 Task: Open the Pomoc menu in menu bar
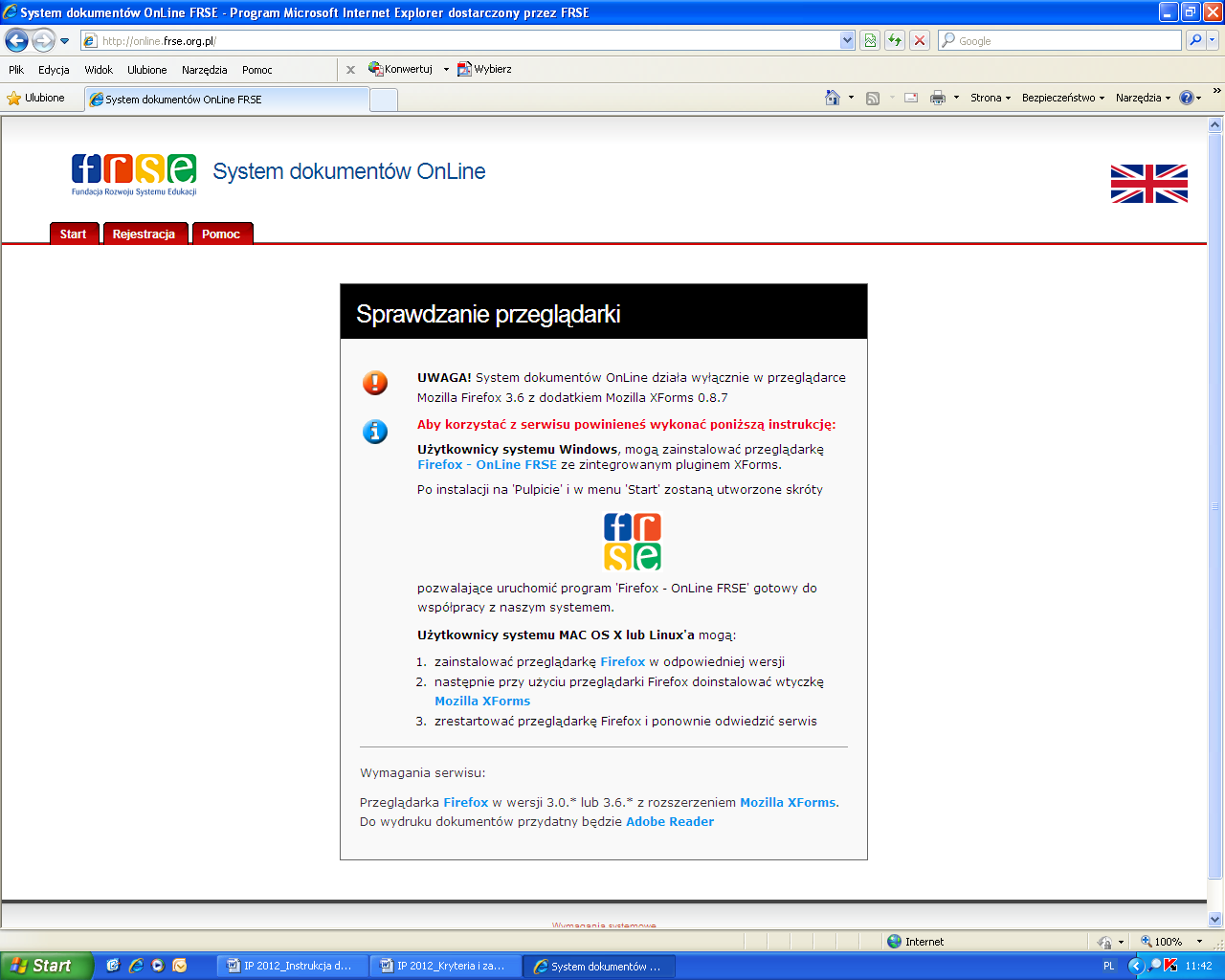[257, 70]
